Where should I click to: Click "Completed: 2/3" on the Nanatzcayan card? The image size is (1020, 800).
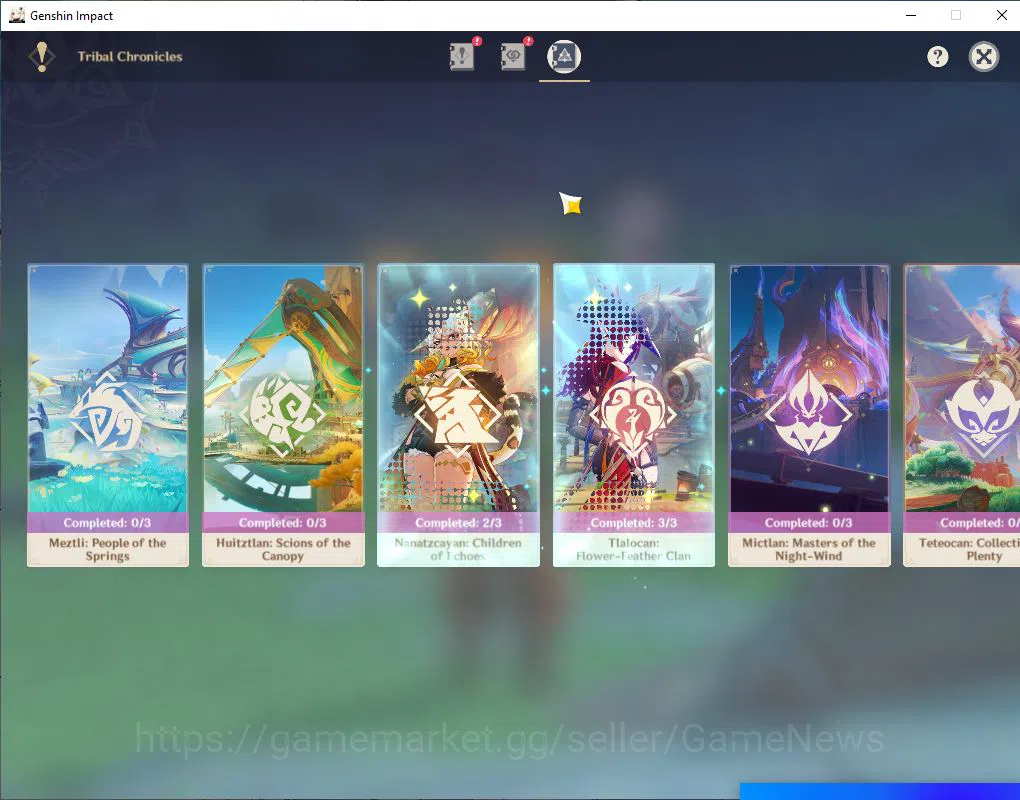tap(458, 523)
